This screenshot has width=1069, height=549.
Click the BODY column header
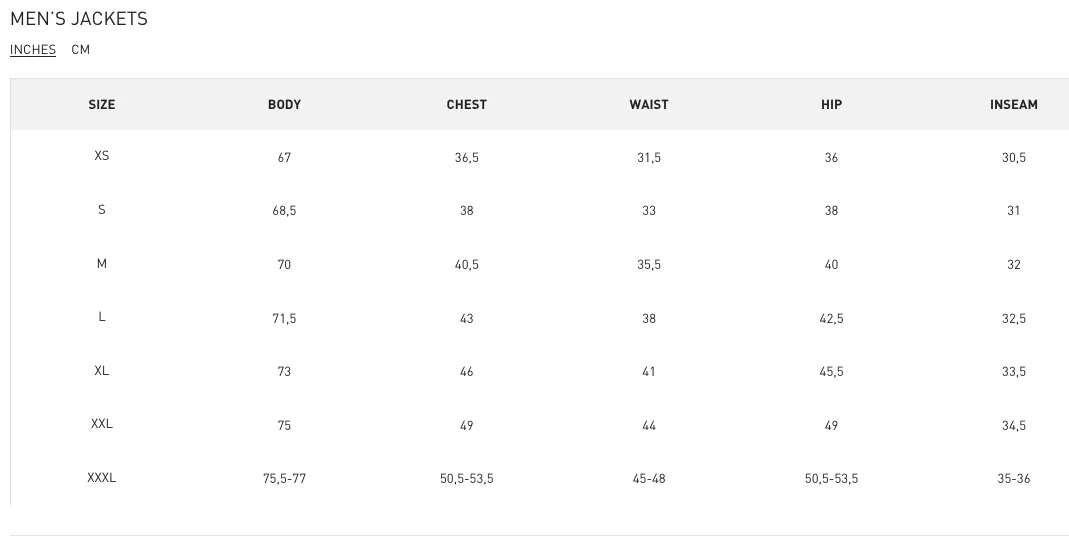point(284,104)
